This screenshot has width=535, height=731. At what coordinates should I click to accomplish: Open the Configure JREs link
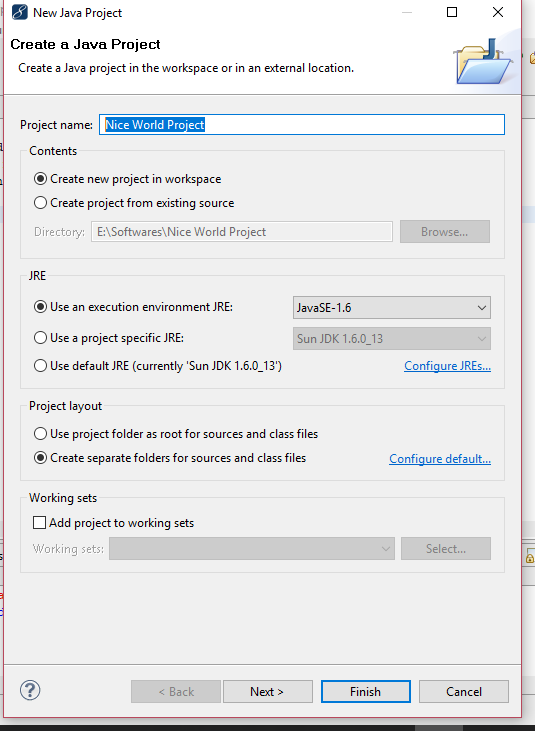tap(447, 366)
